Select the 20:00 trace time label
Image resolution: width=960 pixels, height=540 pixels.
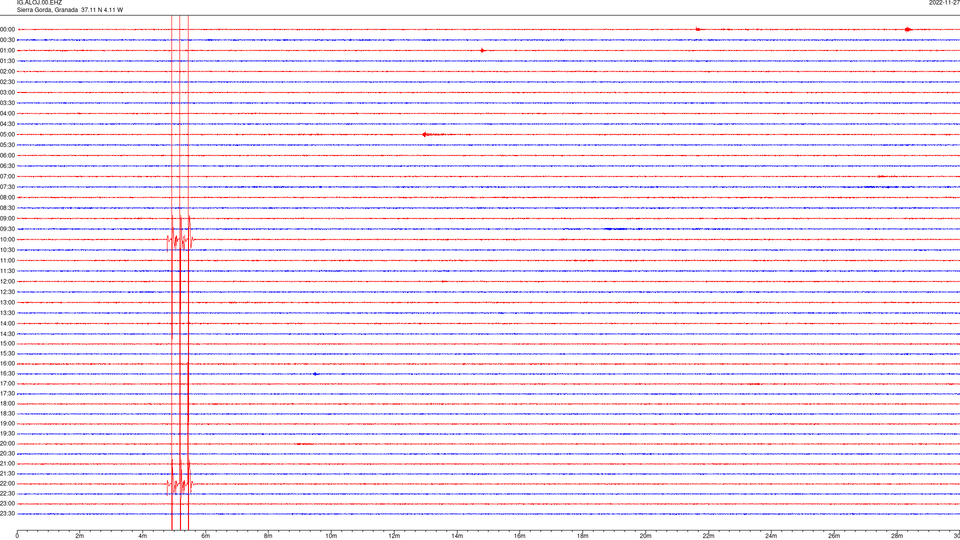[x=7, y=443]
